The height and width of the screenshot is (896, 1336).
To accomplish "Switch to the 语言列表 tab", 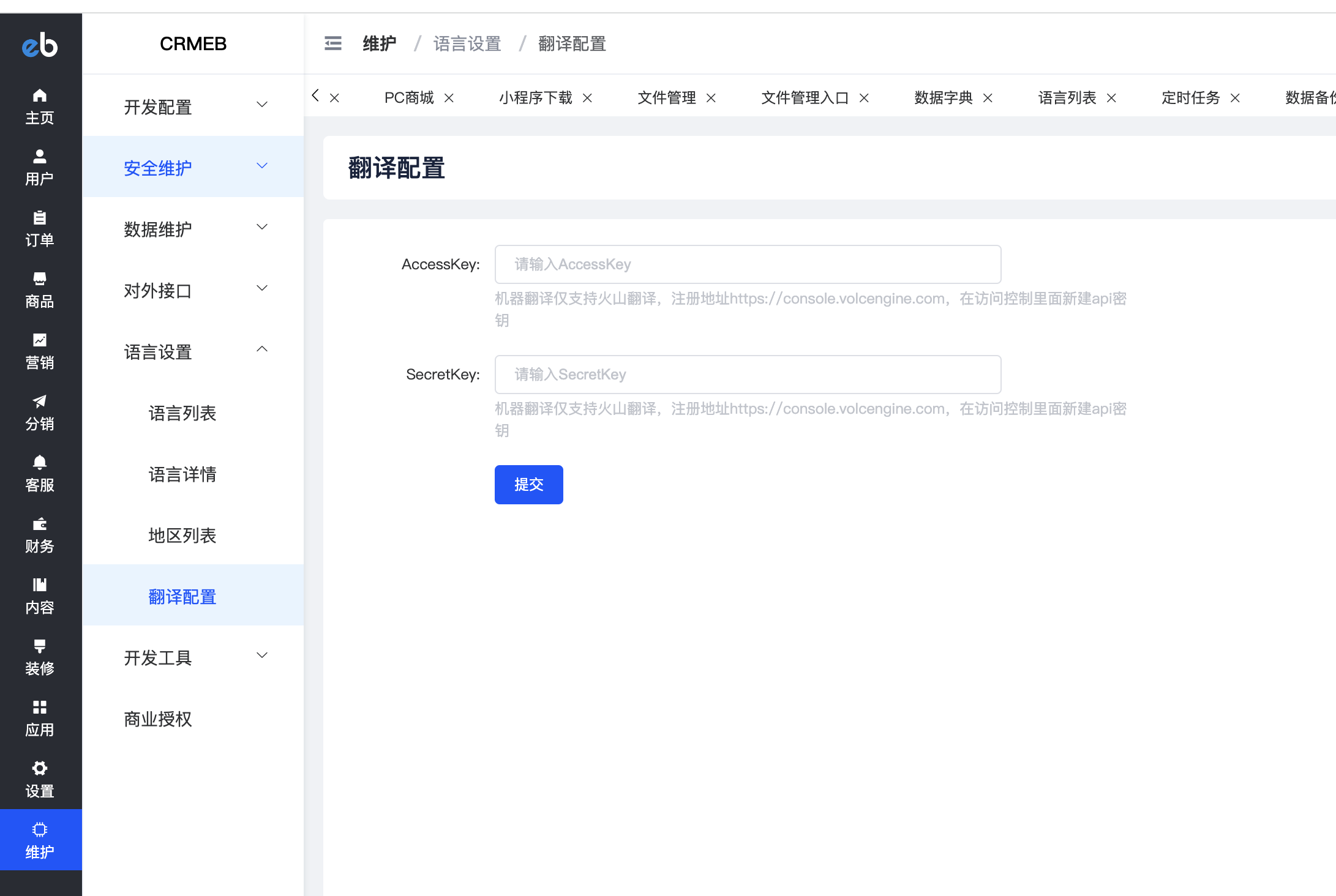I will click(1067, 98).
